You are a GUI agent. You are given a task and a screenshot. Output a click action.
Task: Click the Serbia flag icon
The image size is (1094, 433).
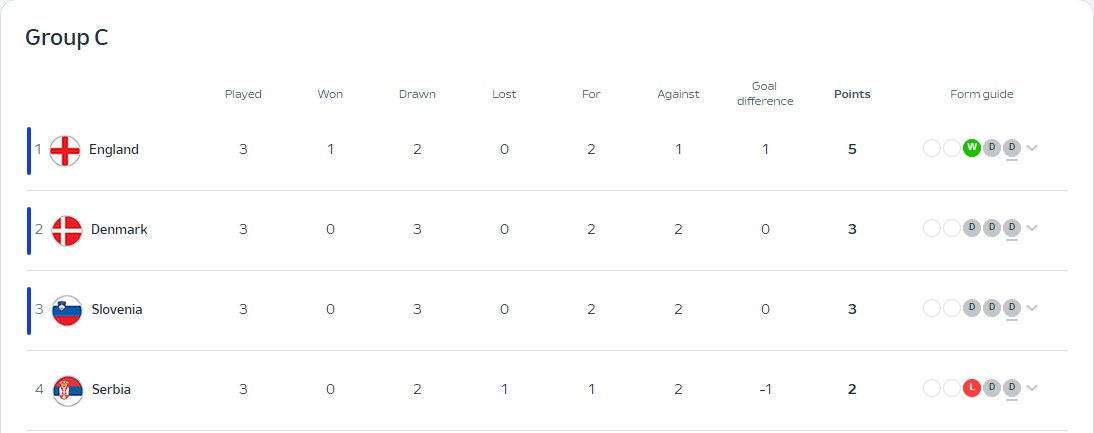pos(68,390)
